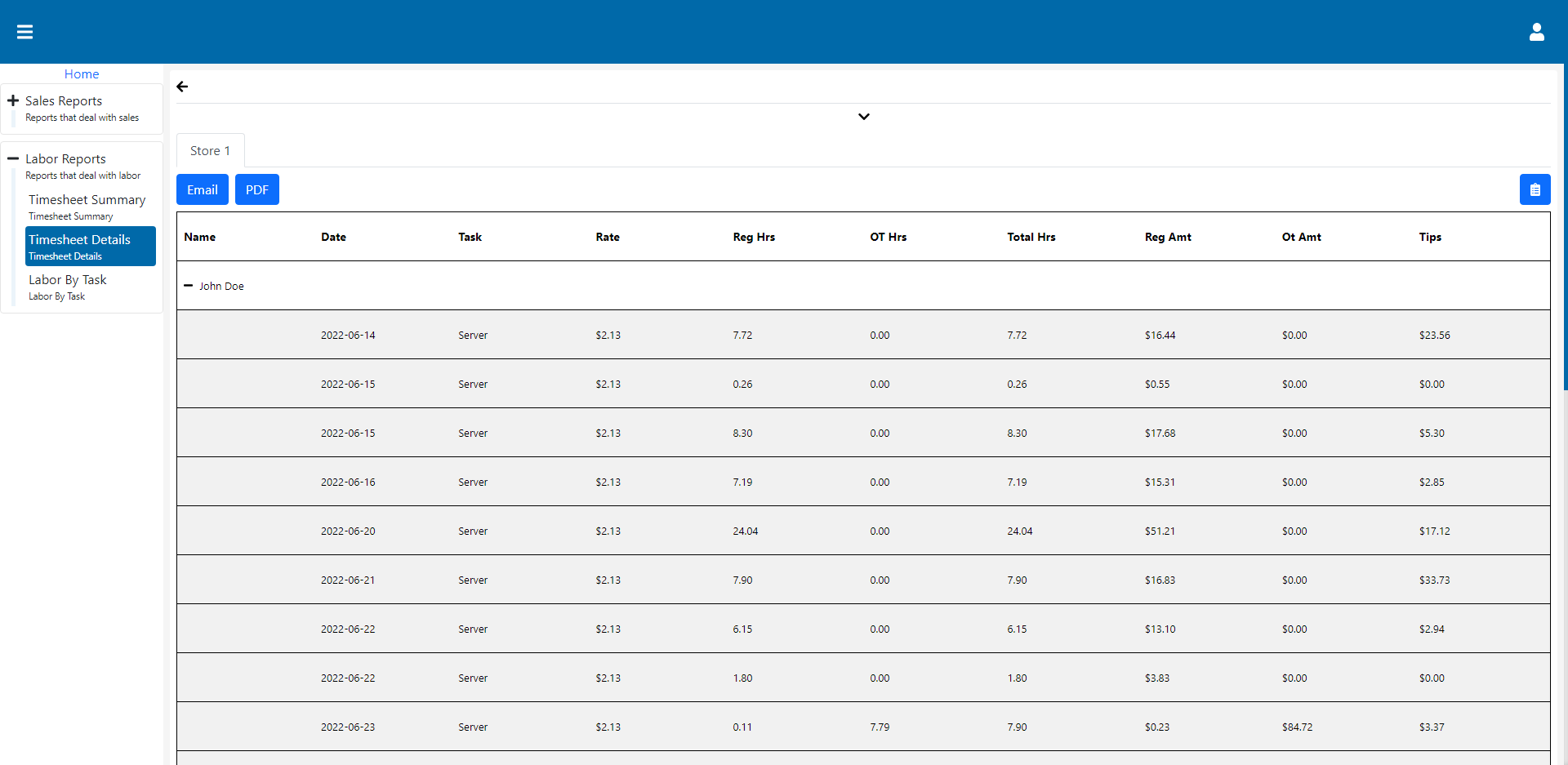Click the page vertical scrollbar

(1565, 229)
